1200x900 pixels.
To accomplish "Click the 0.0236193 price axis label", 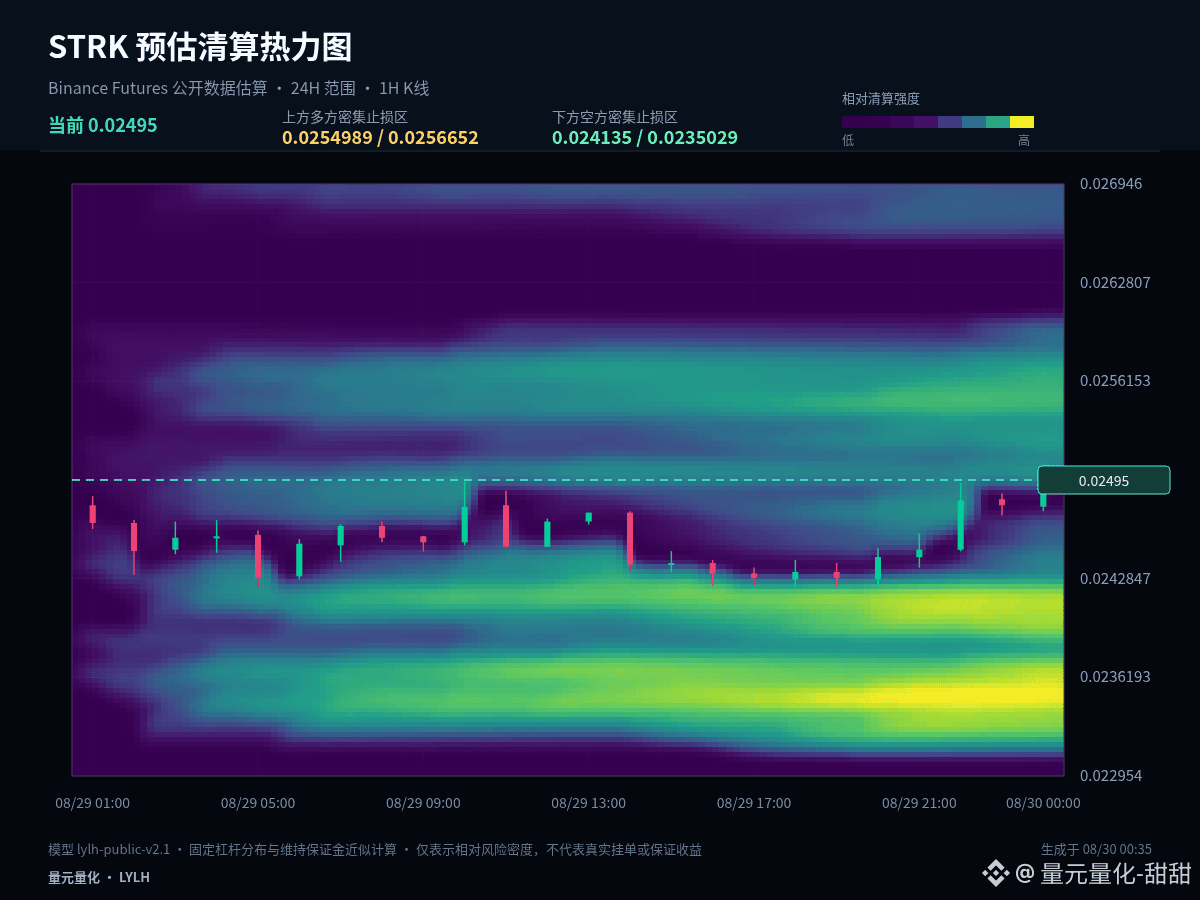I will pos(1115,677).
